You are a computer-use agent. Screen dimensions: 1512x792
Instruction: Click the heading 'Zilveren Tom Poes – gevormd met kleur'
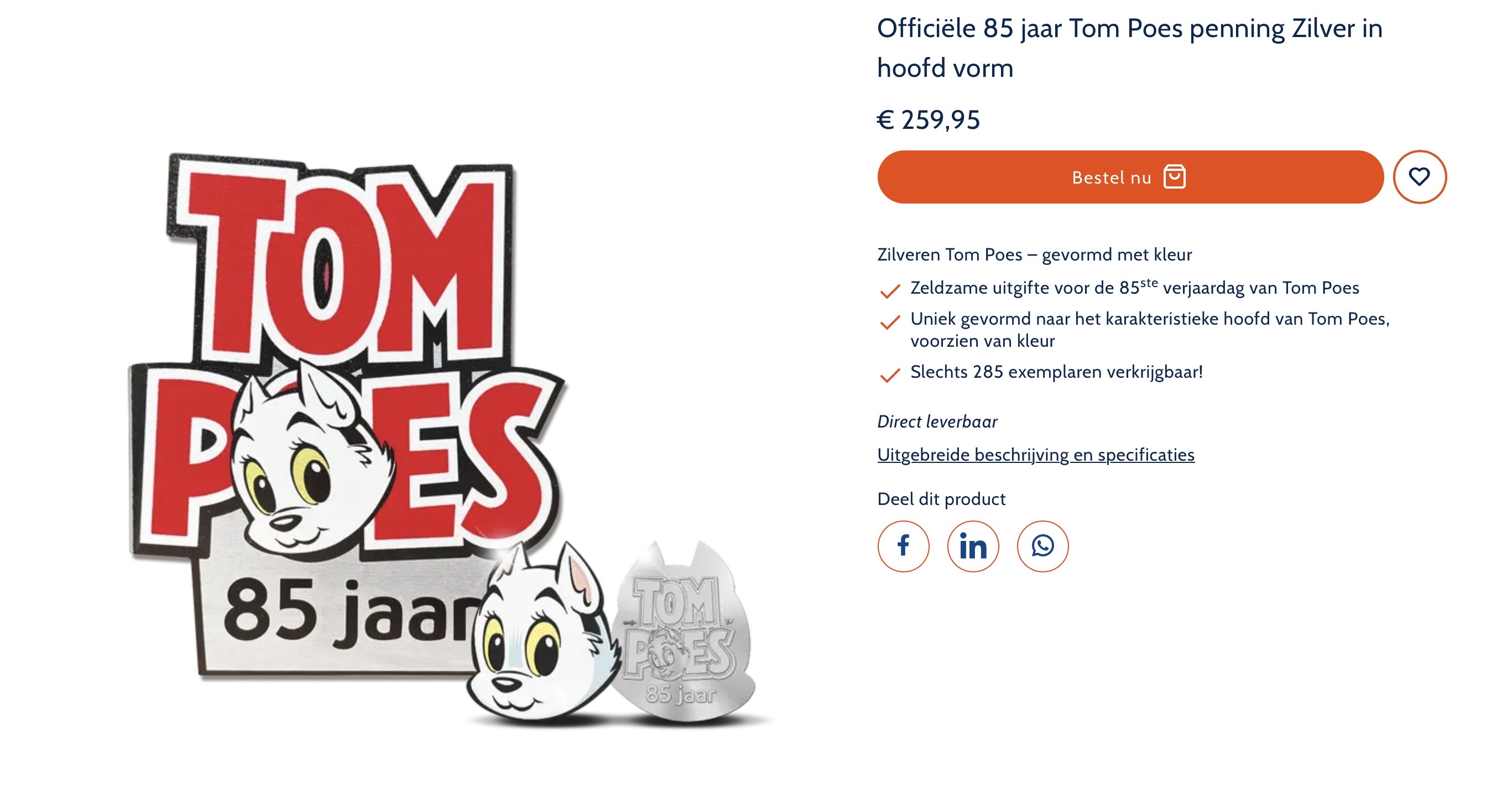coord(1033,254)
